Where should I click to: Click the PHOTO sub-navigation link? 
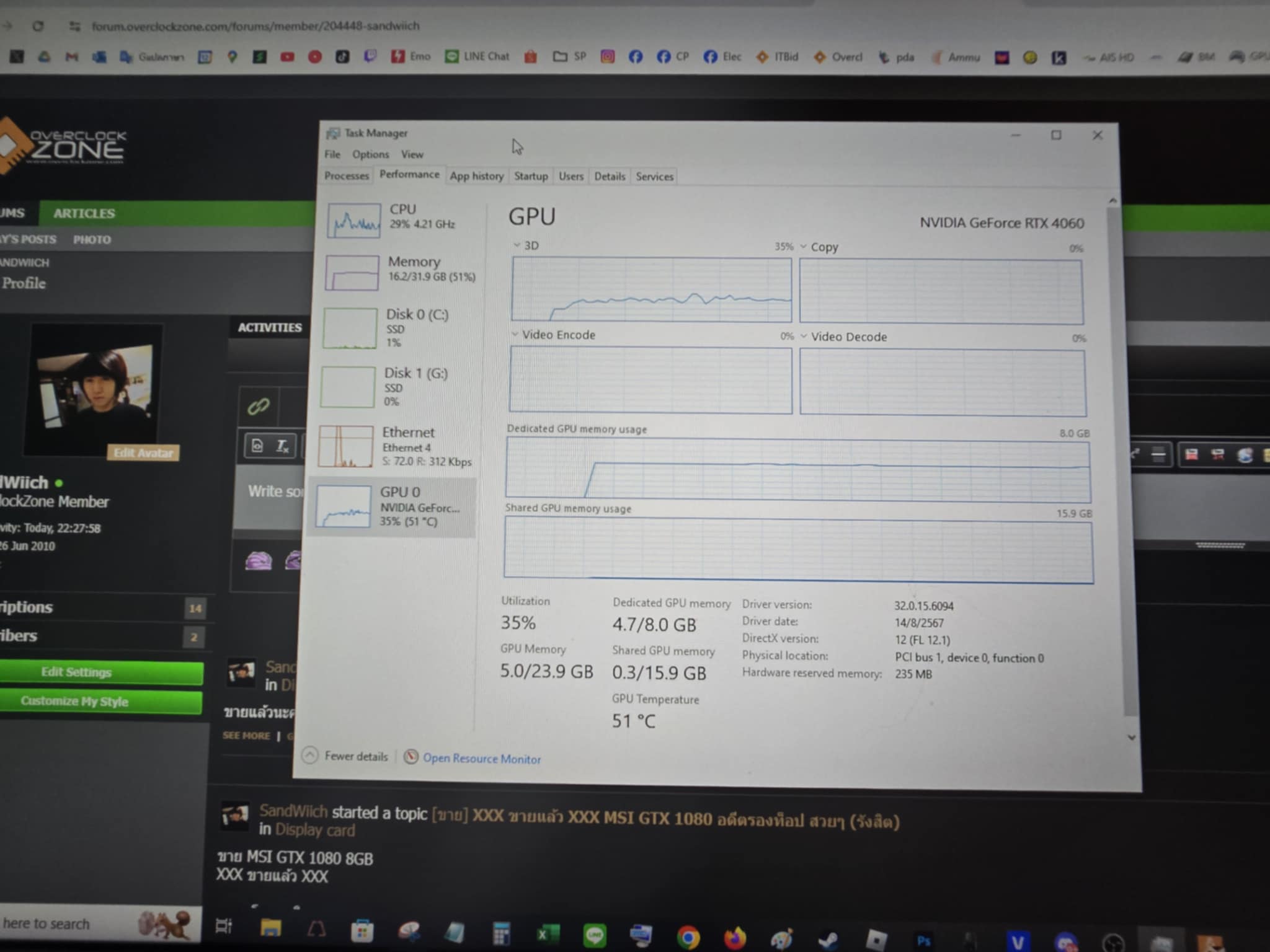tap(92, 239)
